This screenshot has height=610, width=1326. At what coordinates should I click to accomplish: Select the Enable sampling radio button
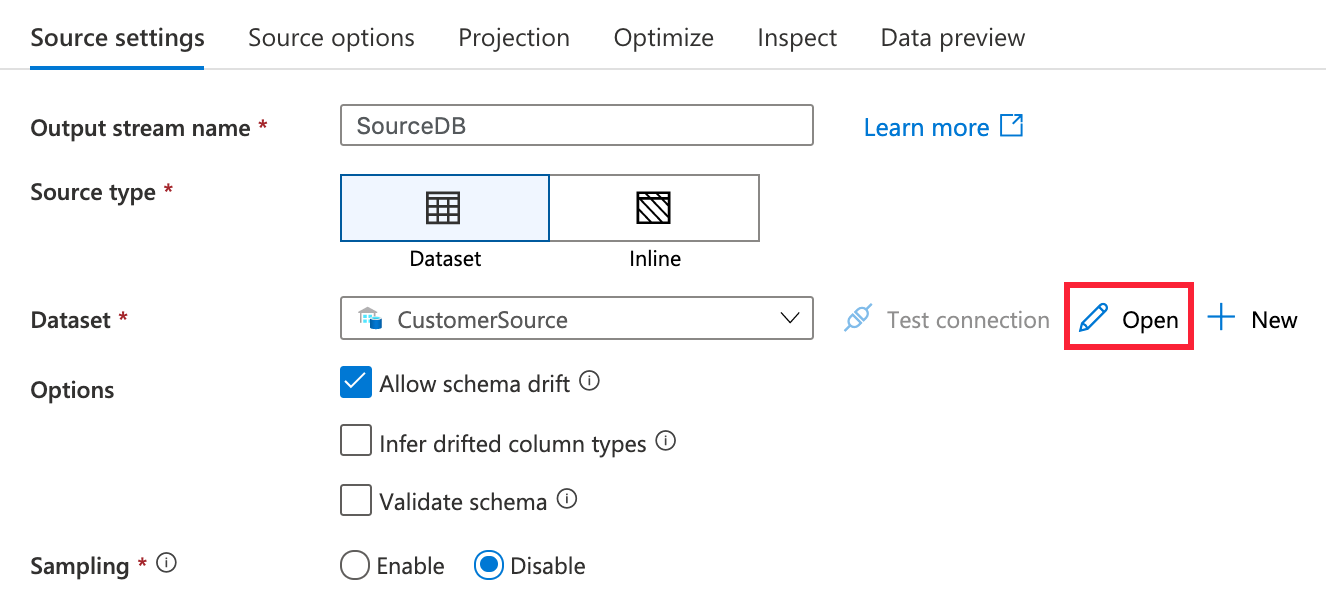pyautogui.click(x=355, y=566)
